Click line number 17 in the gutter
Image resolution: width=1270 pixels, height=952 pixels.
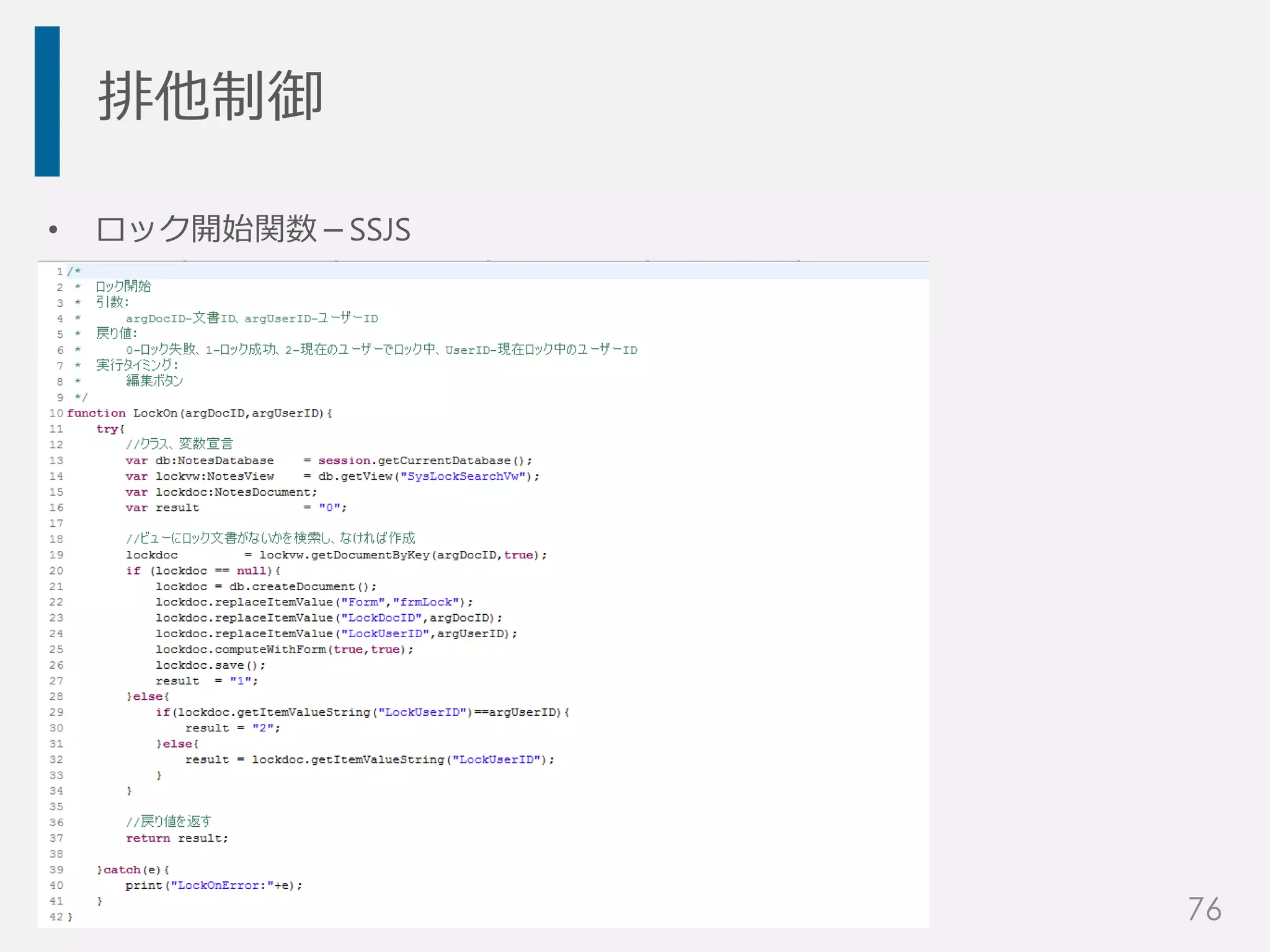coord(56,523)
